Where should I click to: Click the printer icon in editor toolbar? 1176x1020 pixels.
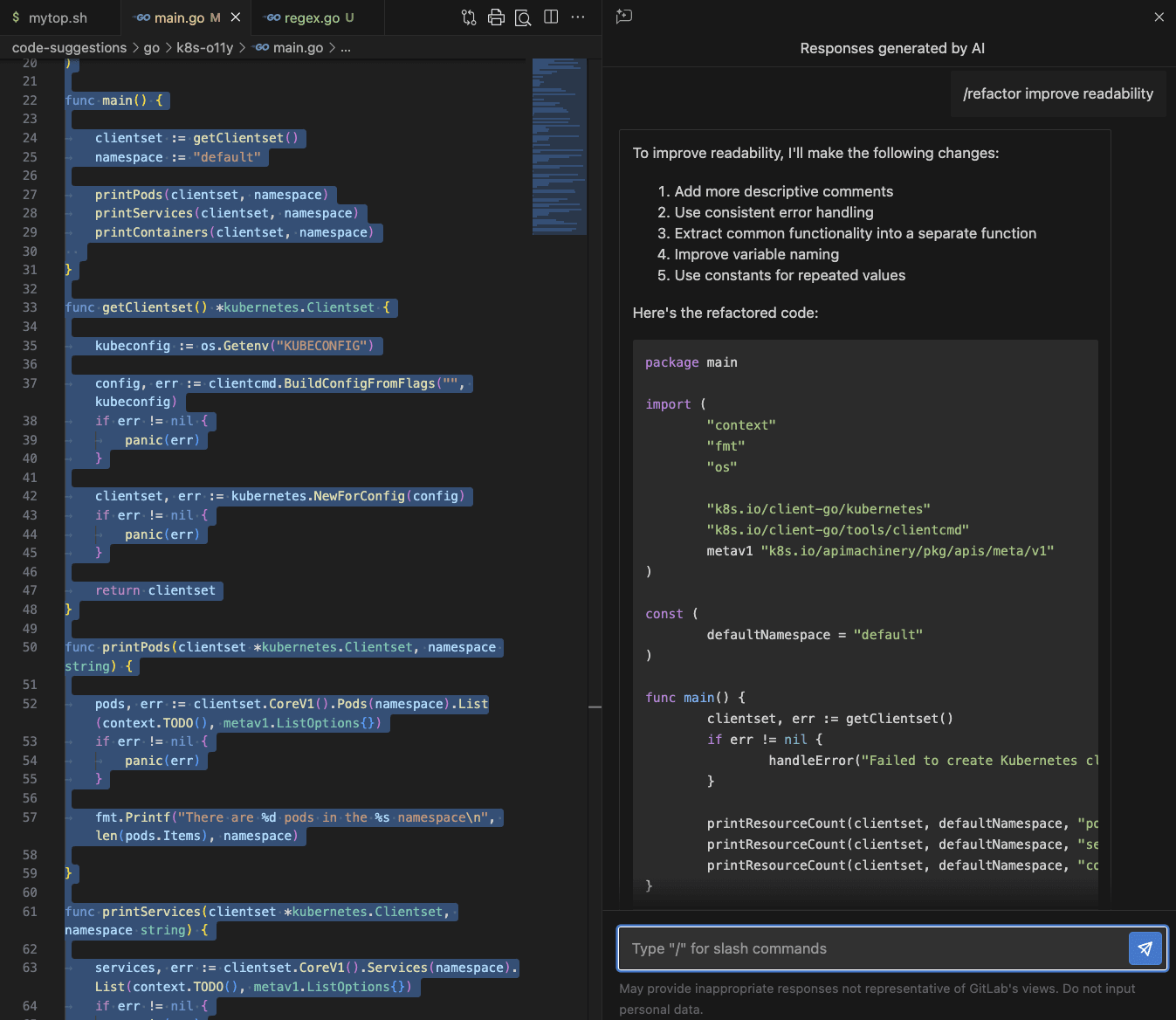496,17
